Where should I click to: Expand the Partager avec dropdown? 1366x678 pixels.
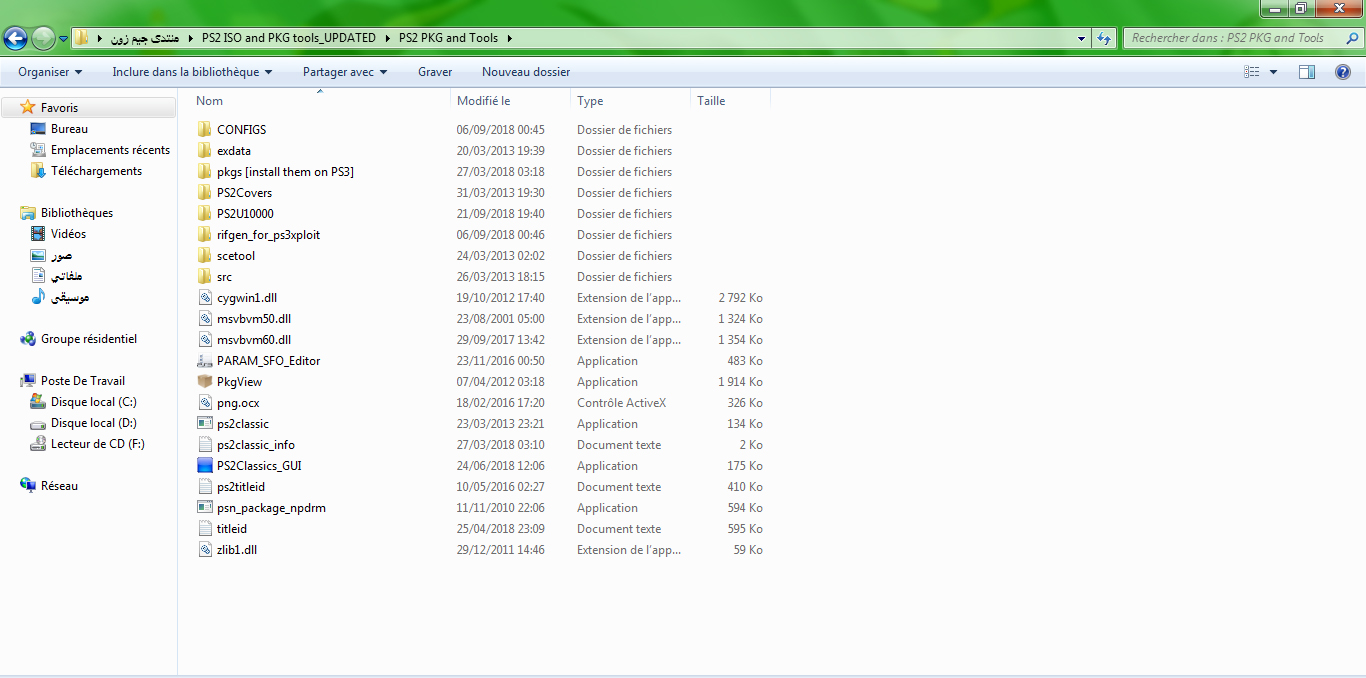(x=344, y=72)
